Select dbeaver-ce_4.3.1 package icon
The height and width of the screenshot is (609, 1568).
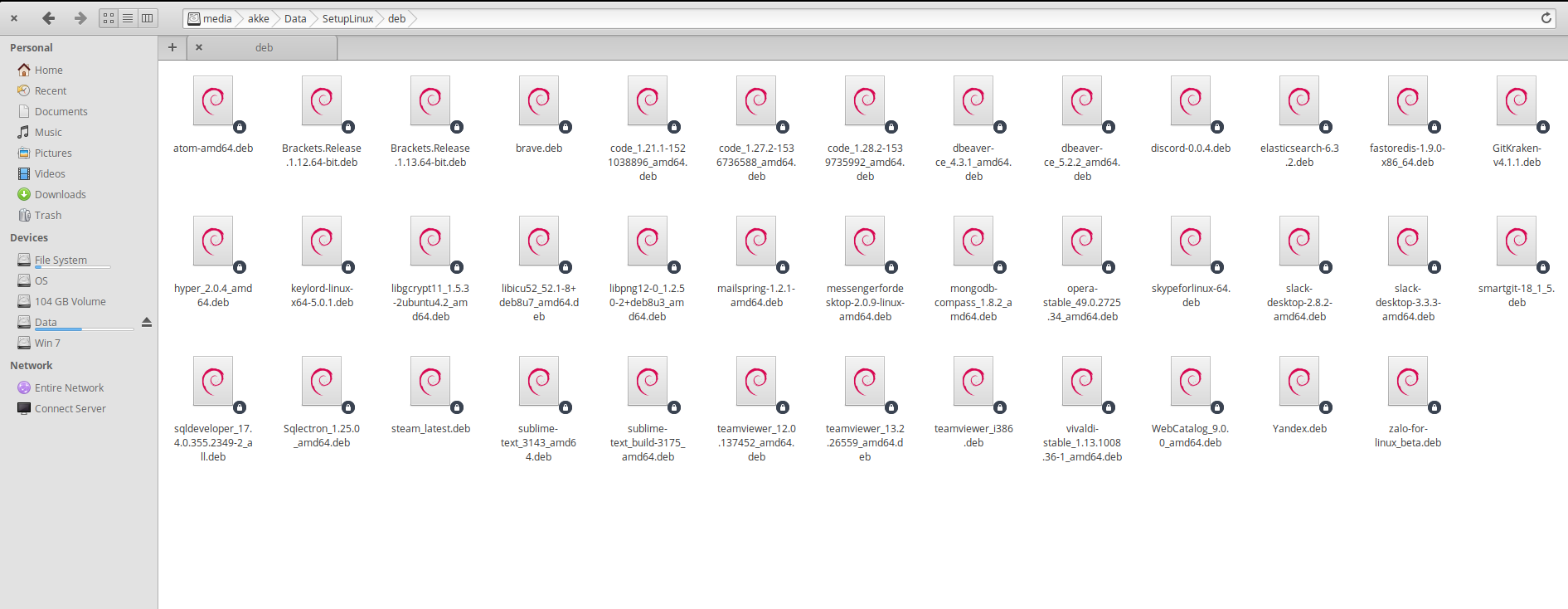[973, 102]
